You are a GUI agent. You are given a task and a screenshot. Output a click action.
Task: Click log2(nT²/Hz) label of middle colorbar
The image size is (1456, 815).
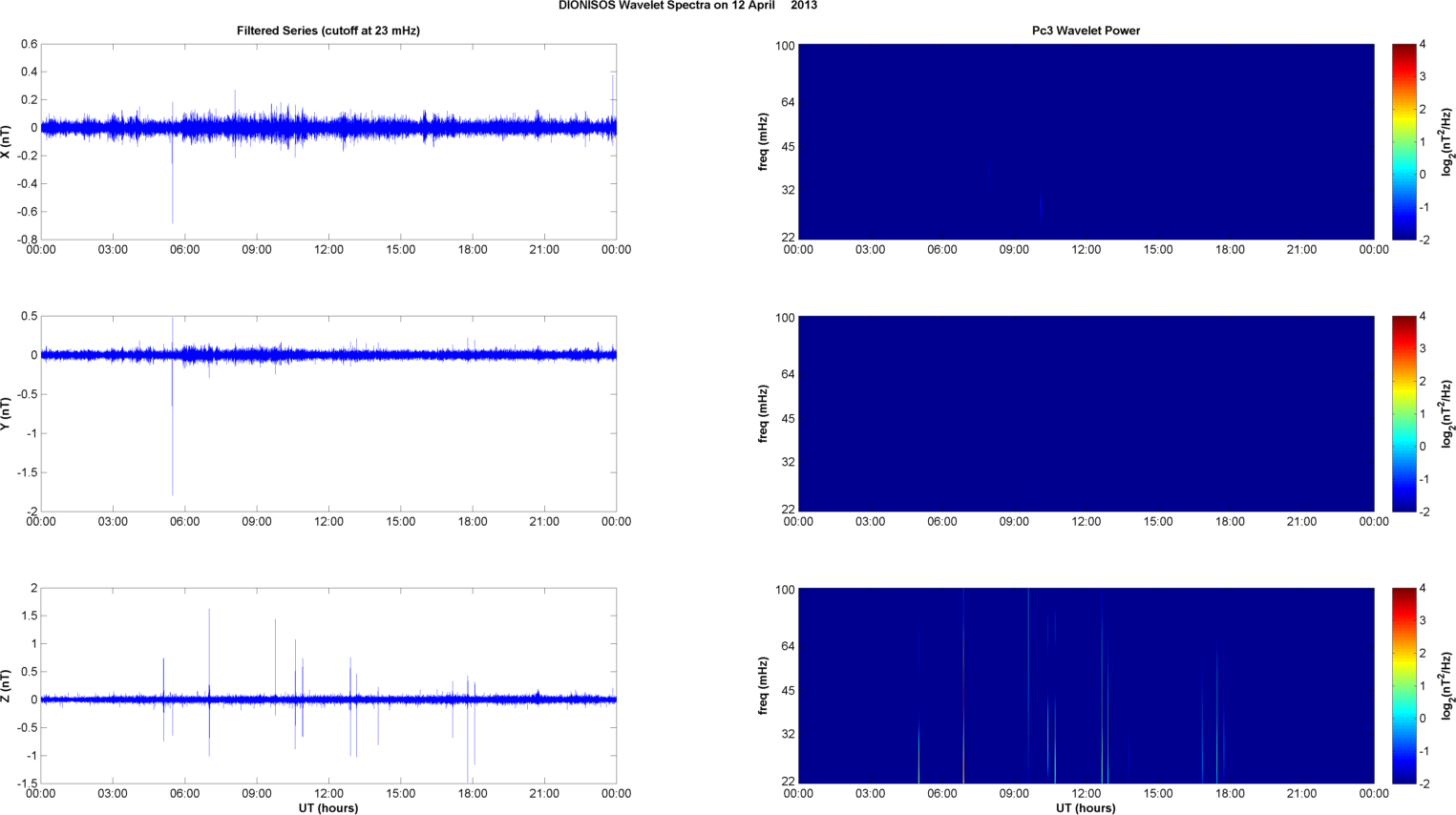[1446, 413]
